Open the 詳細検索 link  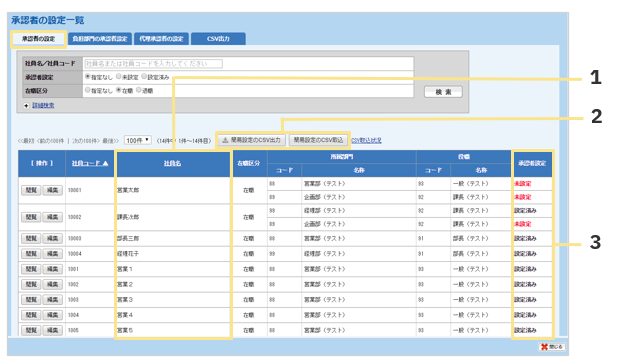[43, 105]
